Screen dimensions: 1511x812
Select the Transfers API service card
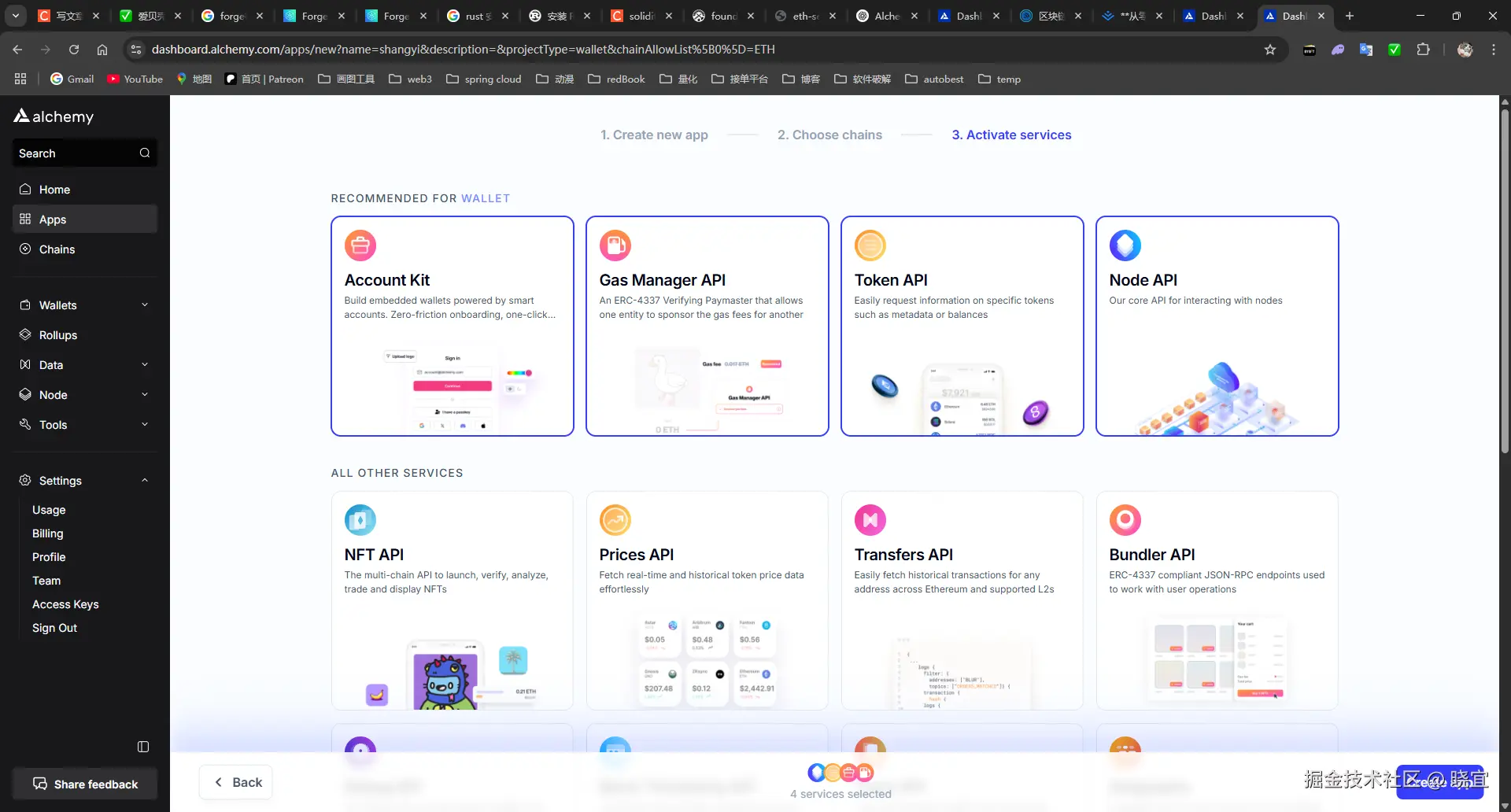tap(962, 600)
